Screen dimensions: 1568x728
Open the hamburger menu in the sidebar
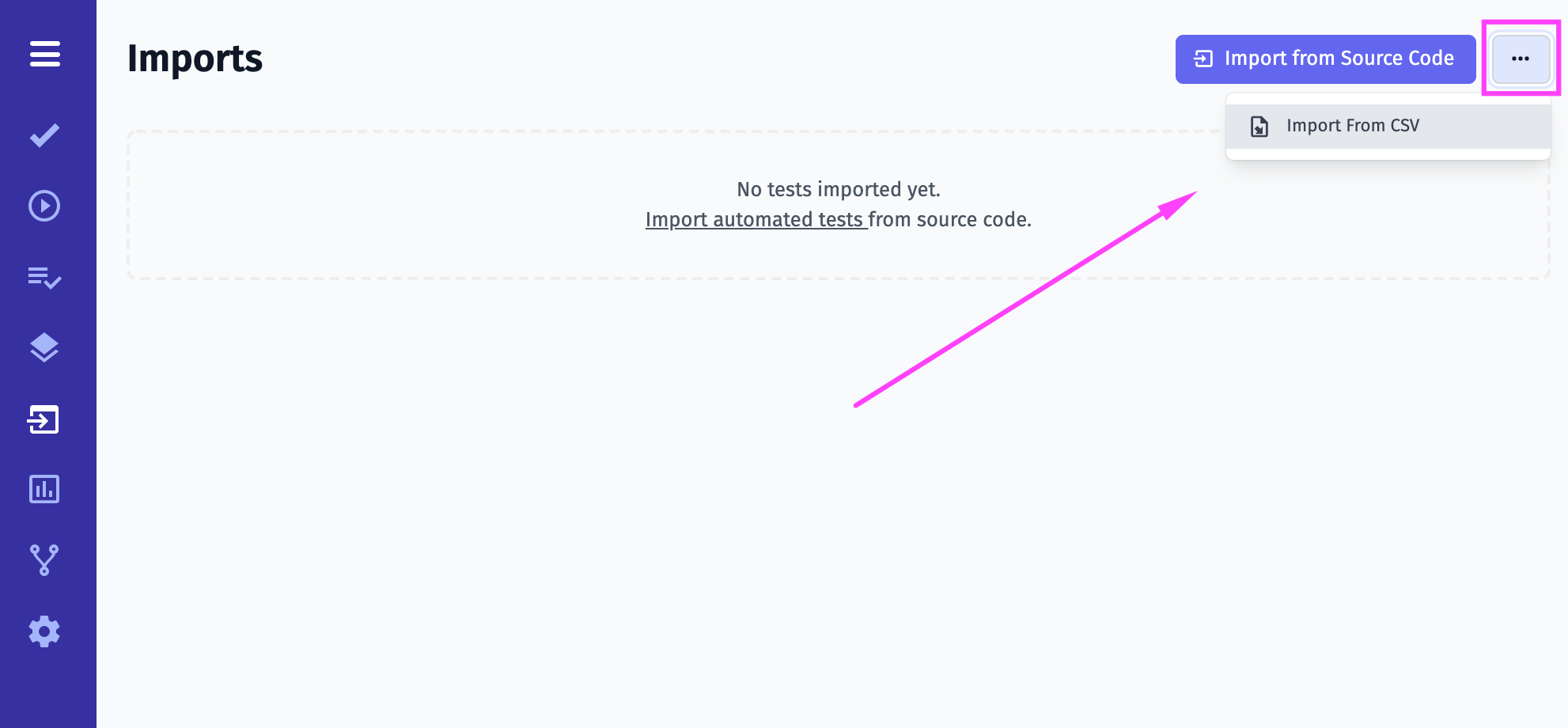(45, 54)
